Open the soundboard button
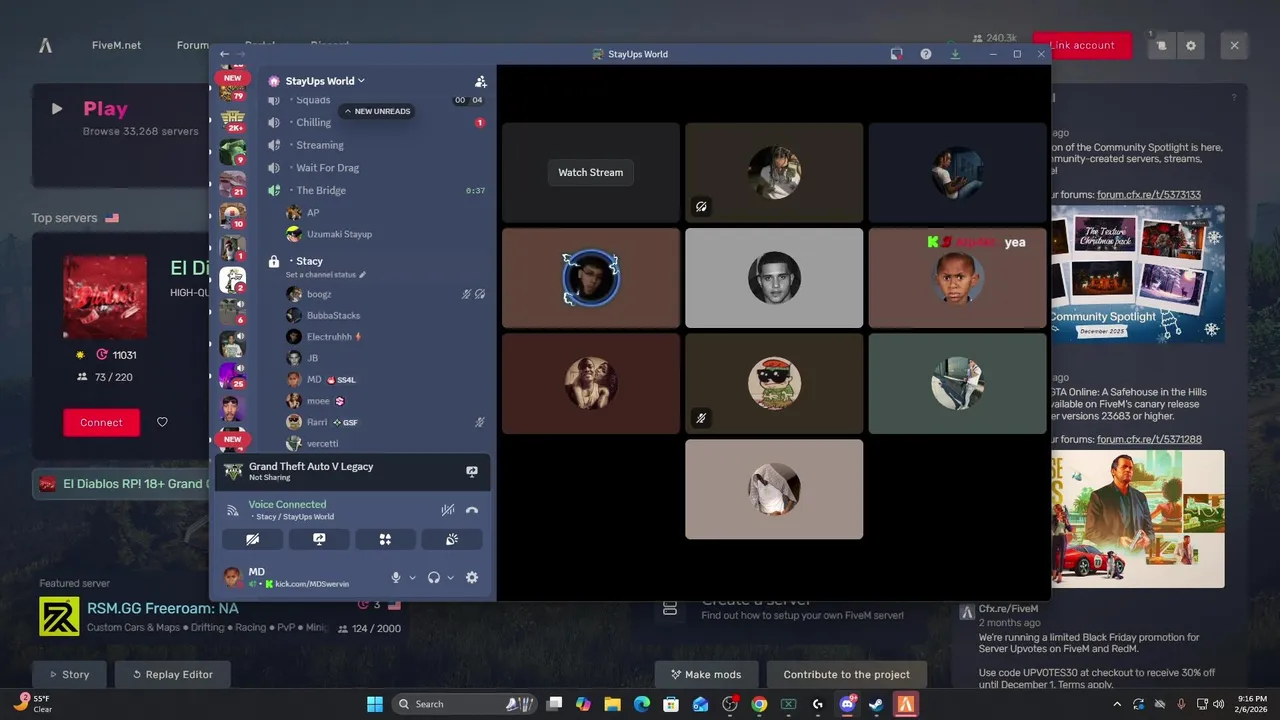The width and height of the screenshot is (1280, 720). (x=452, y=539)
